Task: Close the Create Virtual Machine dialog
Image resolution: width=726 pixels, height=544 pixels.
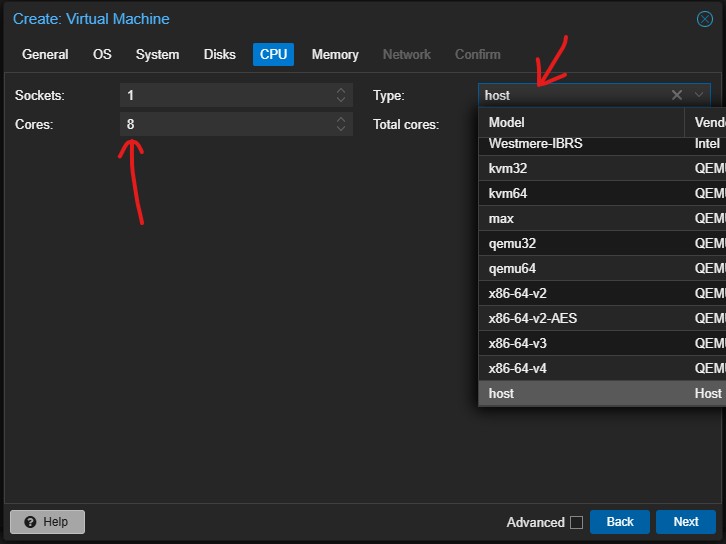Action: [705, 19]
